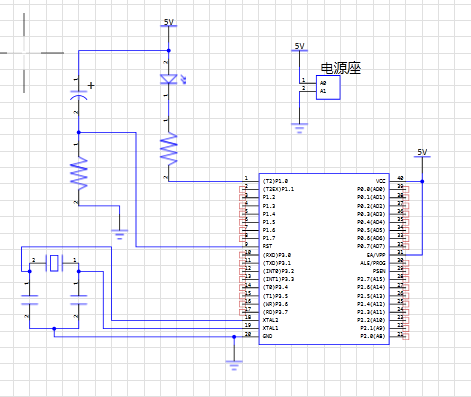
Task: Select the XTAL2 pin label
Action: click(x=270, y=320)
